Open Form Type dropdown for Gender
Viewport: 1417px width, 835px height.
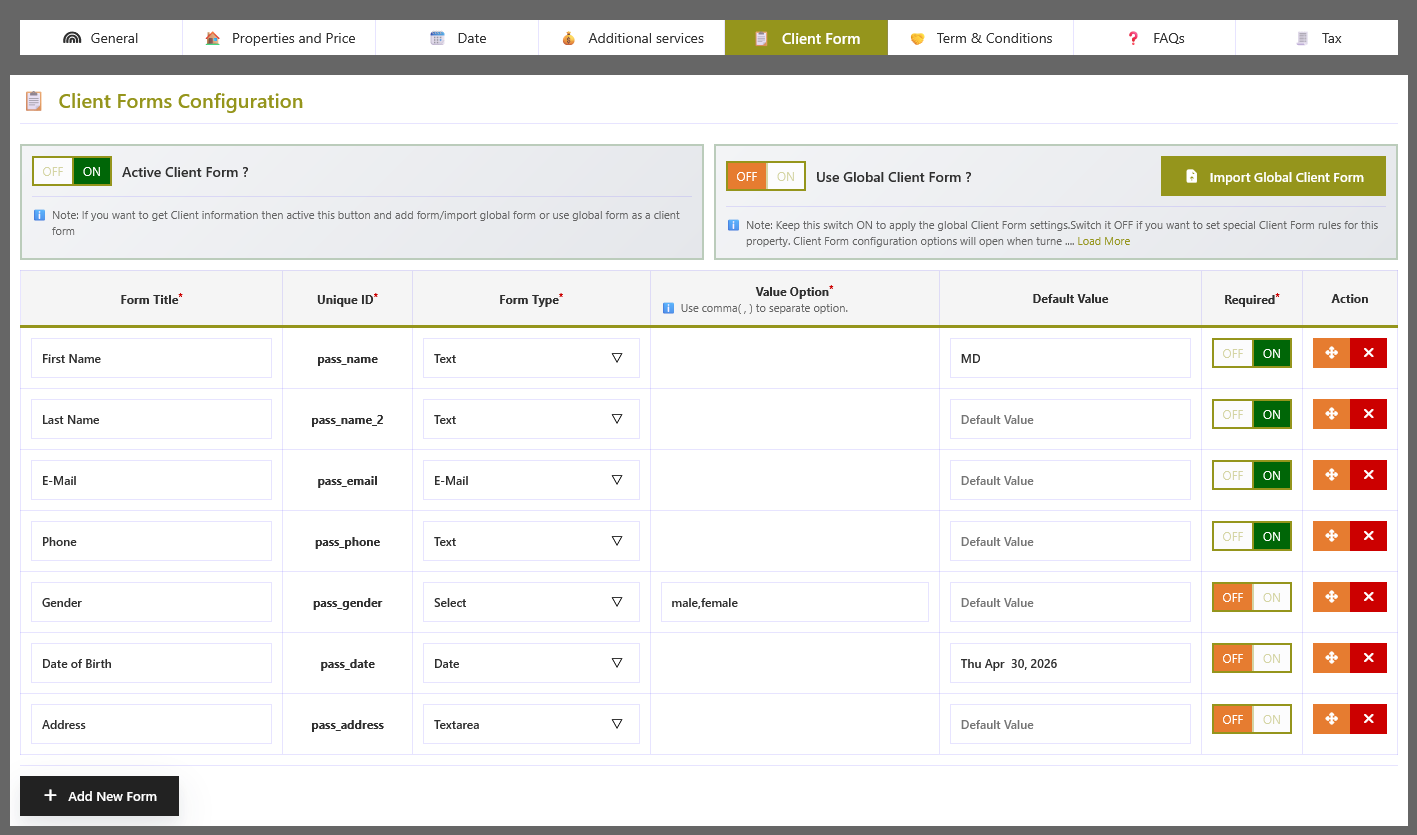tap(531, 602)
